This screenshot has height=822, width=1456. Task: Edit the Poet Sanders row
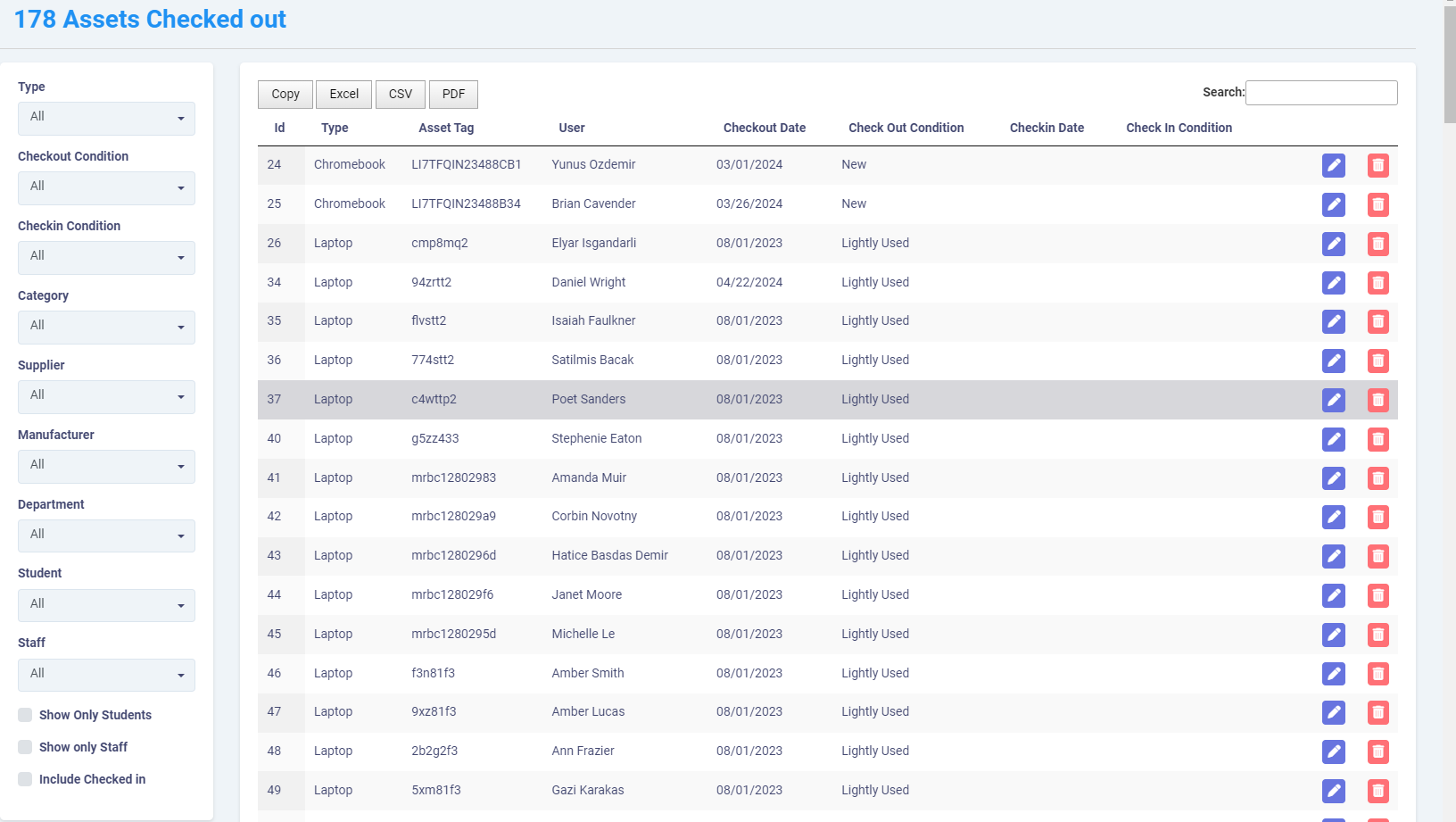(x=1334, y=400)
